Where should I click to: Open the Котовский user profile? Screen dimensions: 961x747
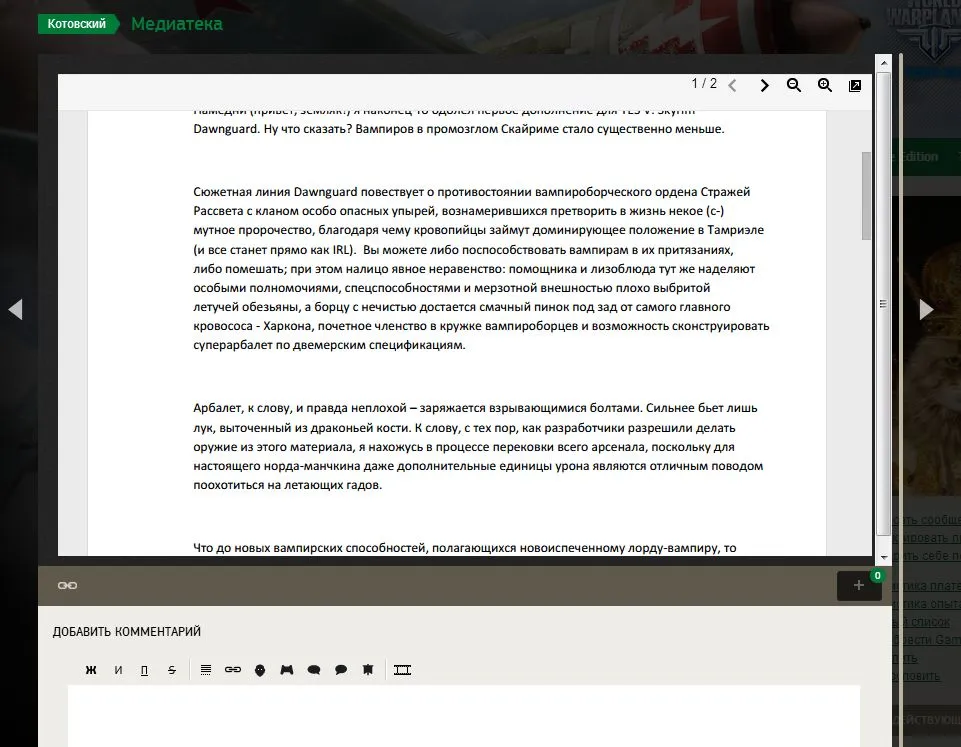tap(77, 24)
